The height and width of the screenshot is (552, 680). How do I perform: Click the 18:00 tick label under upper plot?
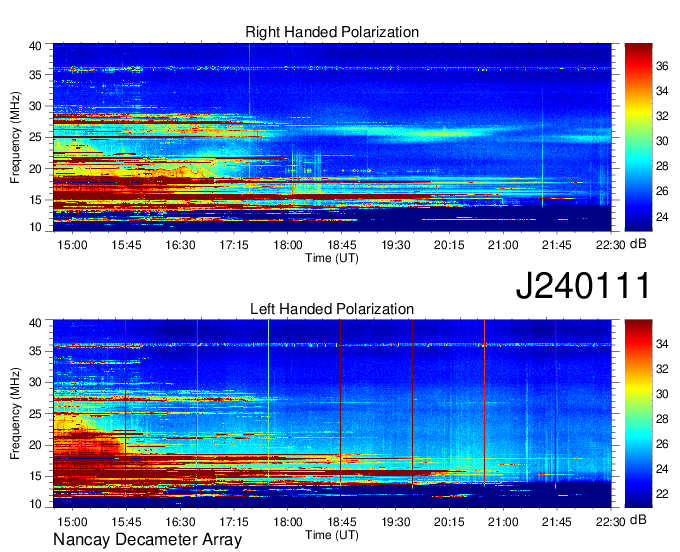click(288, 245)
